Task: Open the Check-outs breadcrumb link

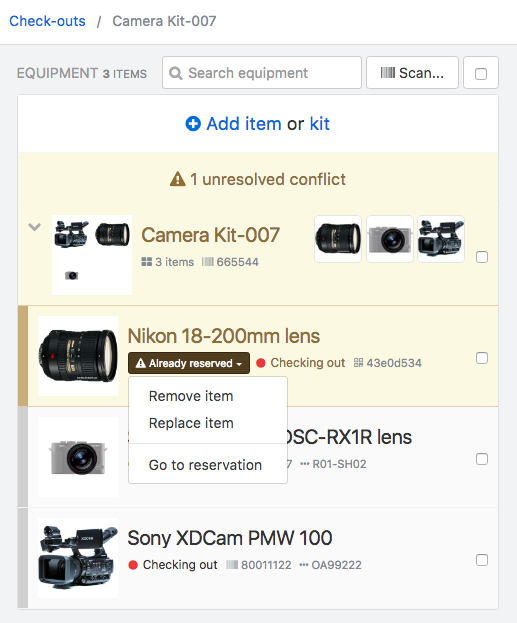Action: point(47,21)
